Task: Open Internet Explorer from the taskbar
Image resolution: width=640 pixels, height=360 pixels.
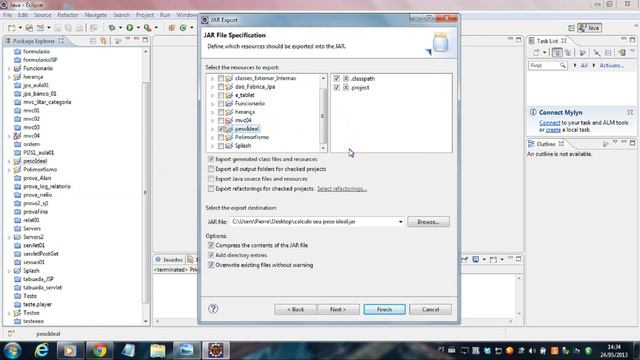Action: [x=41, y=351]
